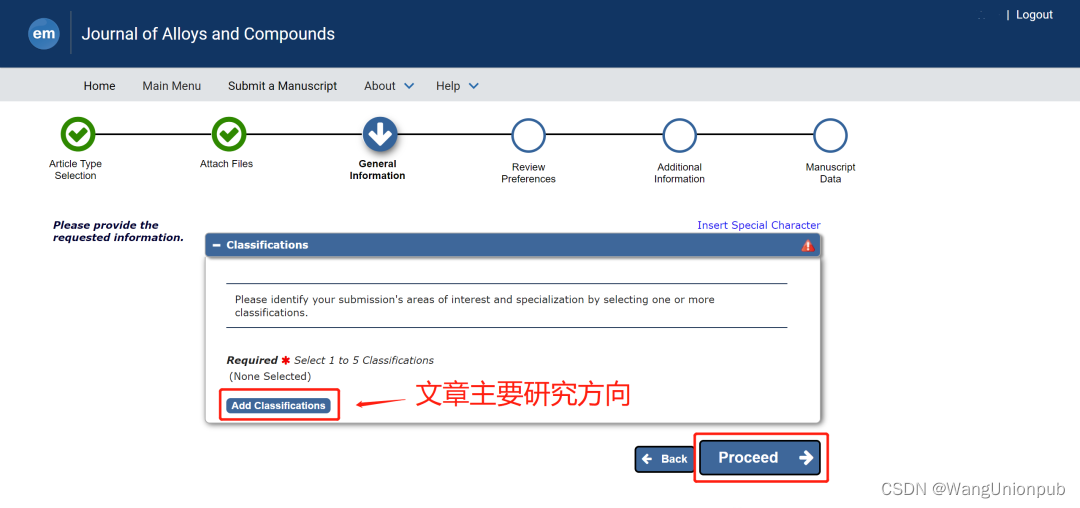Go to Home in navigation bar
Image resolution: width=1080 pixels, height=508 pixels.
99,86
